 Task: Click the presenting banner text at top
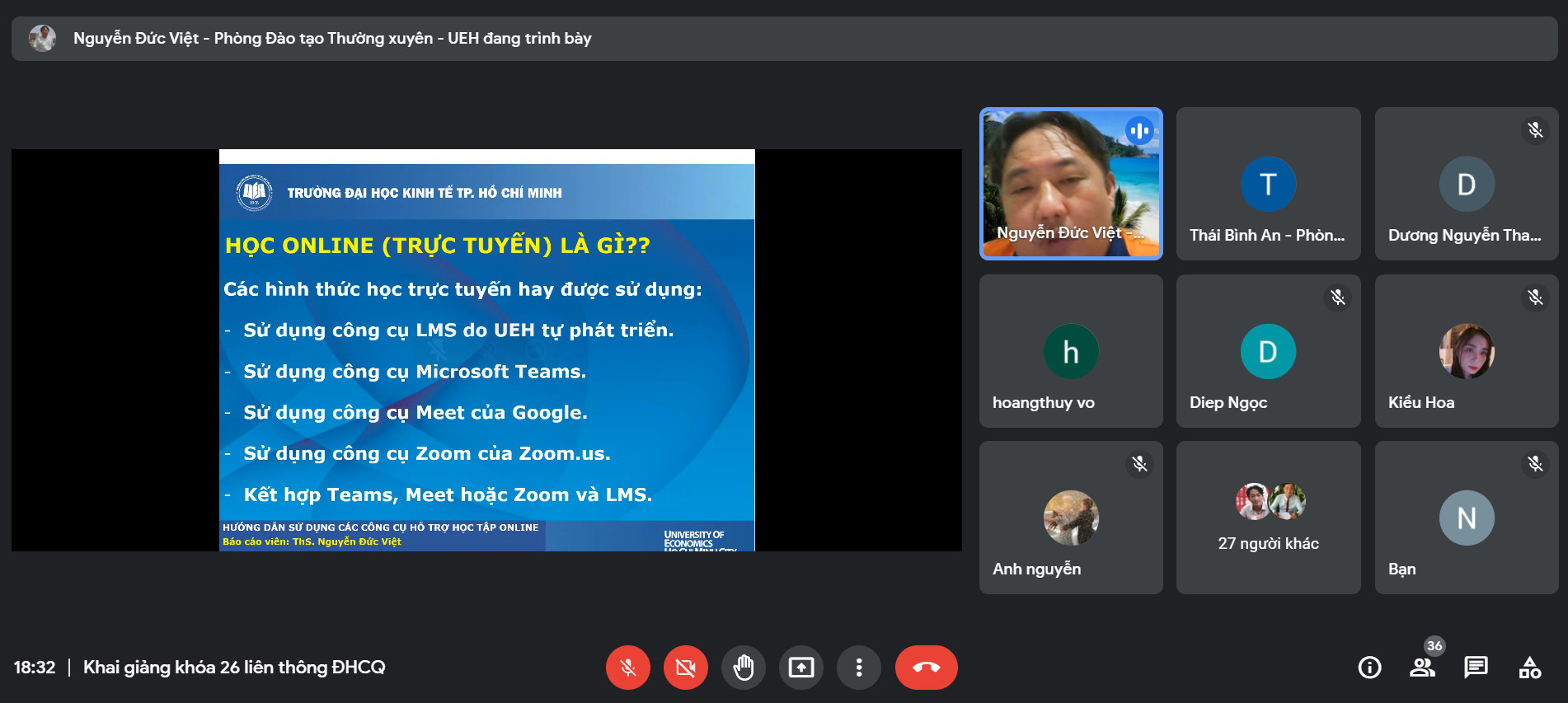(332, 39)
